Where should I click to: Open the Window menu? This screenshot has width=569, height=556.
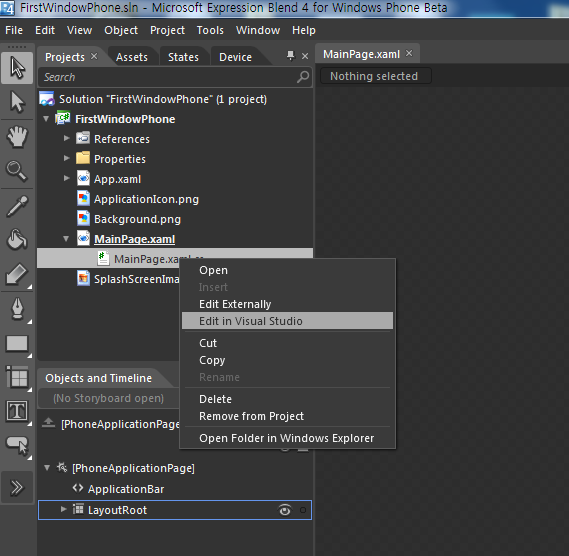[x=258, y=30]
